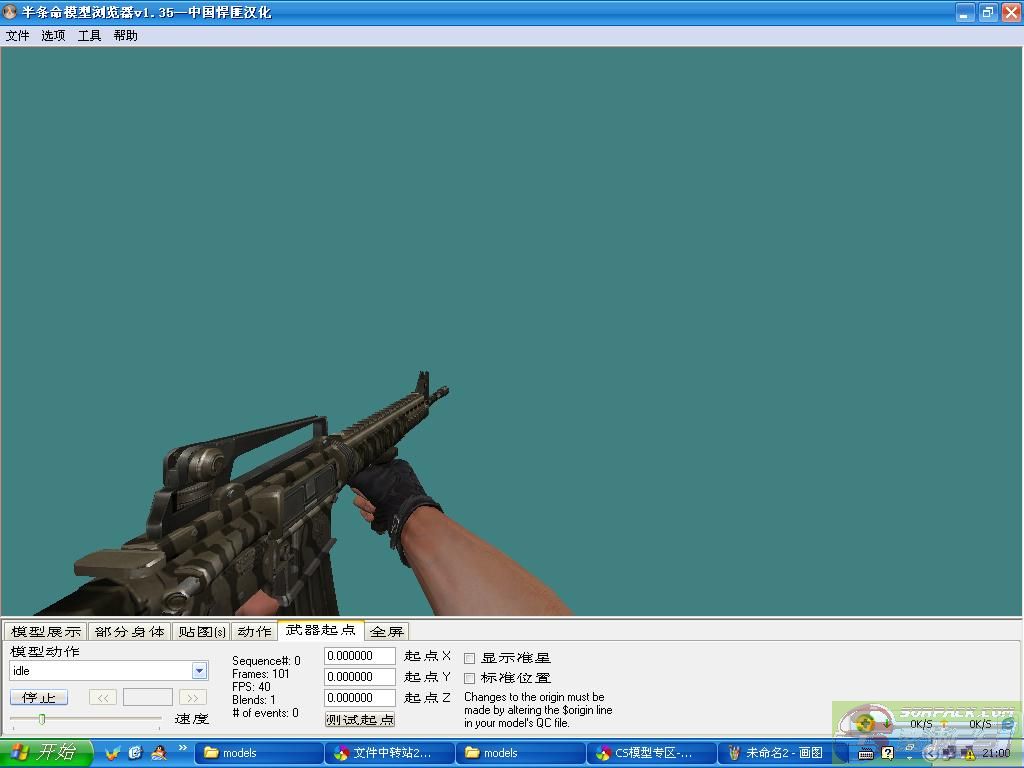Click the keyboard icon in system tray
This screenshot has width=1024, height=768.
866,753
